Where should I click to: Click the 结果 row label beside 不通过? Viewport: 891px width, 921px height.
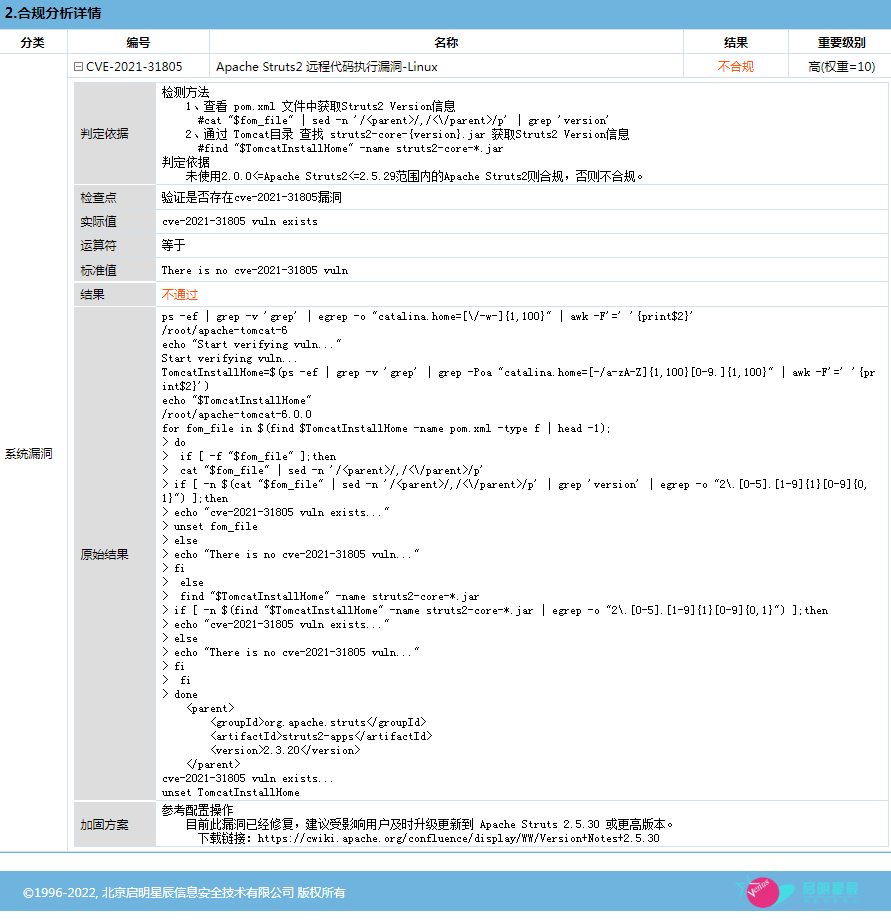(92, 295)
